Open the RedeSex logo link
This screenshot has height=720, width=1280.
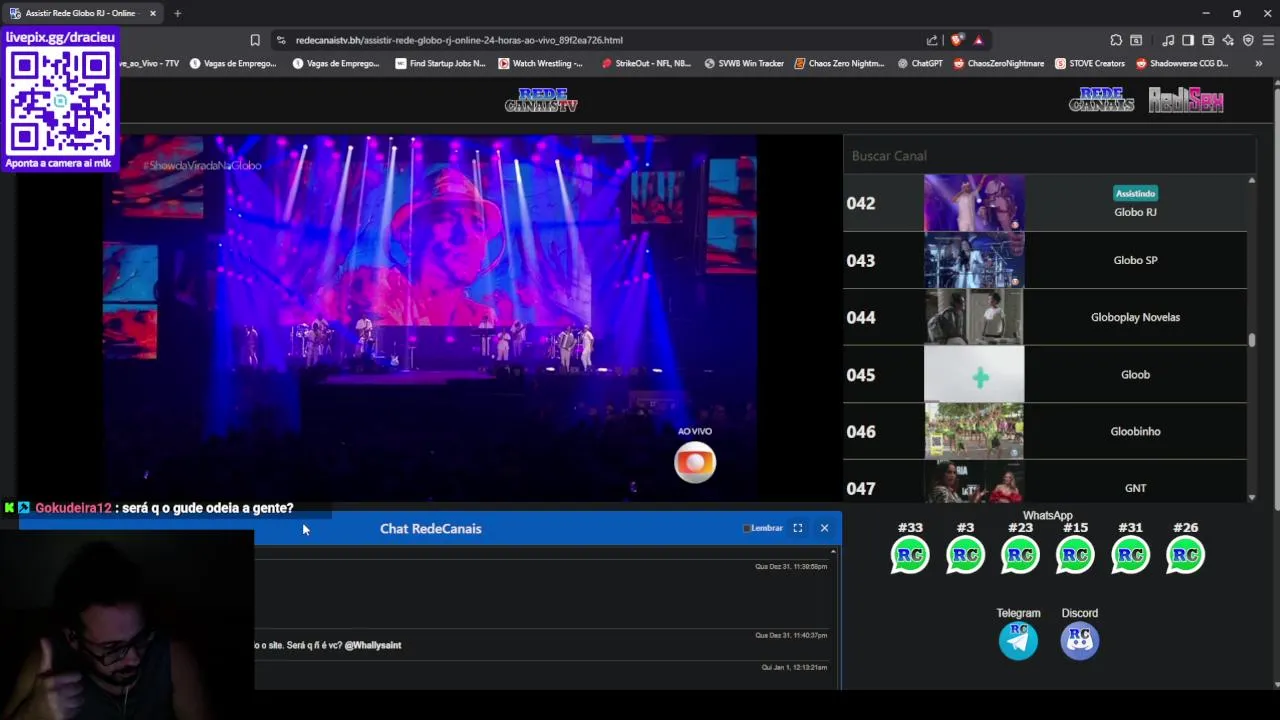[1185, 100]
